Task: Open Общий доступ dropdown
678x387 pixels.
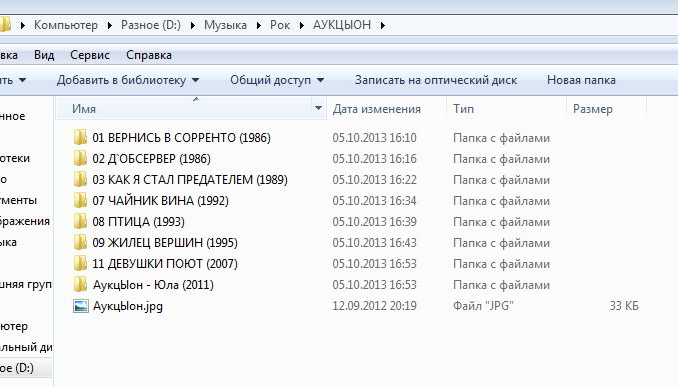Action: (x=320, y=80)
